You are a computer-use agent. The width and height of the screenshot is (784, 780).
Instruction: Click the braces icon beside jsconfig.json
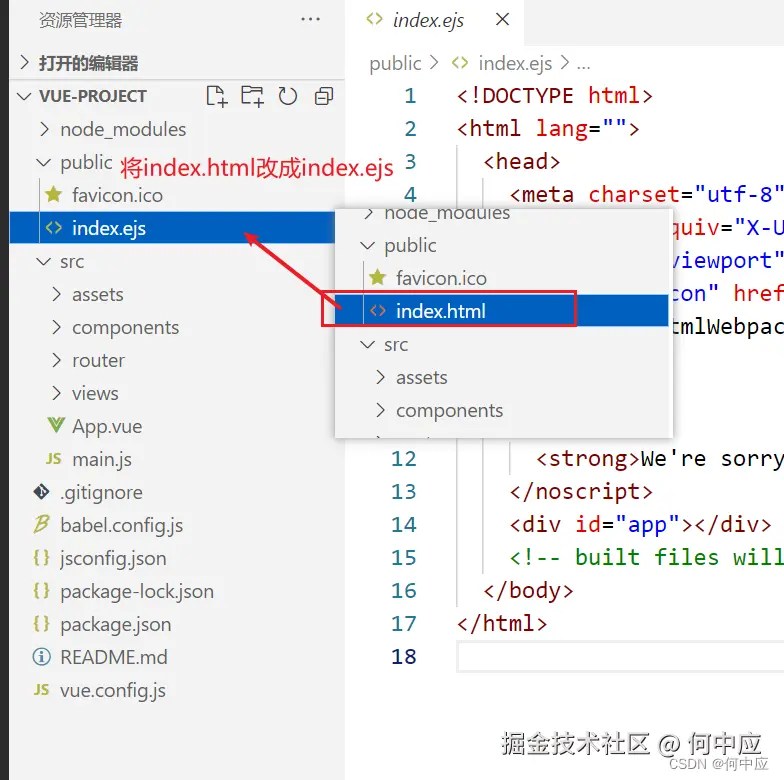tap(42, 558)
